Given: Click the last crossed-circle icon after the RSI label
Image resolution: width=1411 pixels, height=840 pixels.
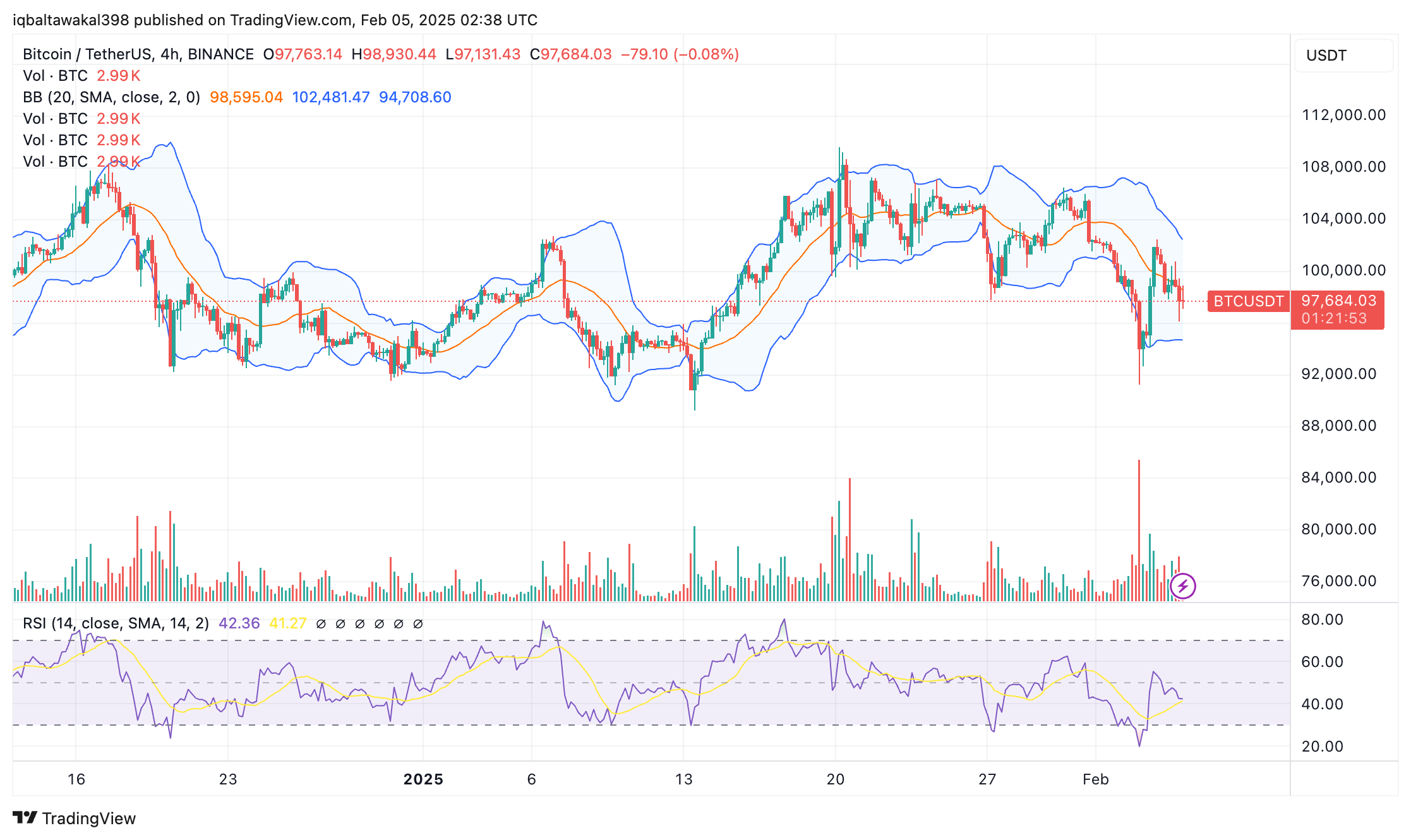Looking at the screenshot, I should pyautogui.click(x=418, y=623).
